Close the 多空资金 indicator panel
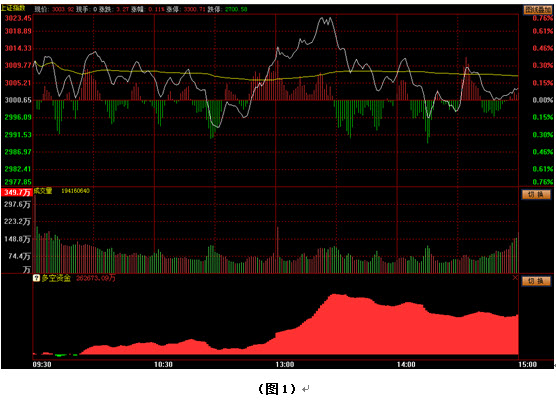Screen dimensions: 556x405 [x=515, y=278]
